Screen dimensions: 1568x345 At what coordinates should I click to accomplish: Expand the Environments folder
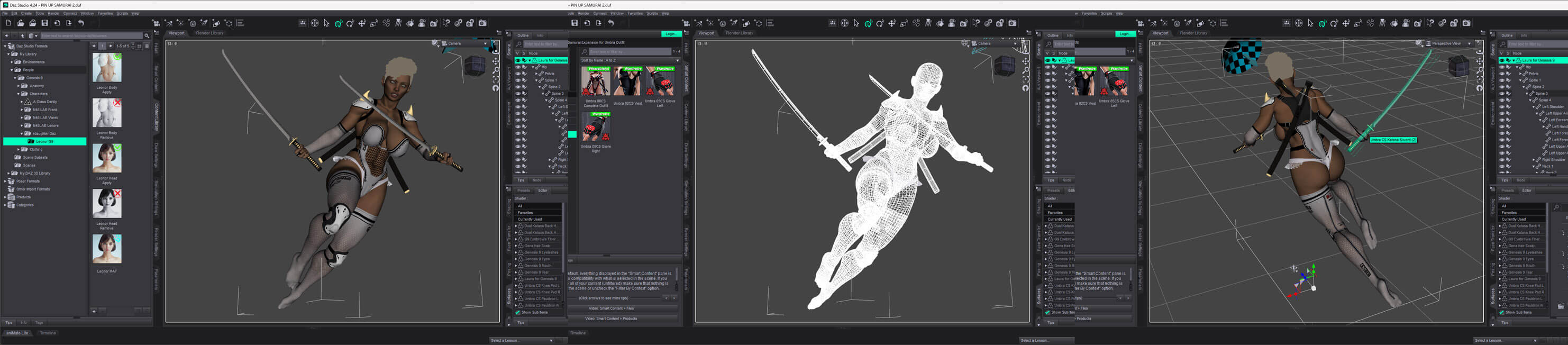pos(12,62)
